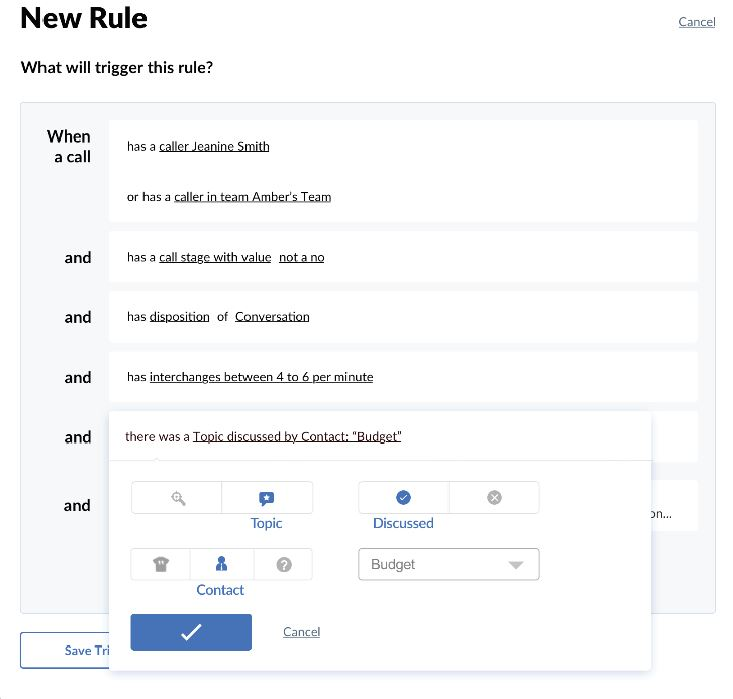The image size is (733, 699).
Task: Click the Topic discussed by Contact "Budget" summary
Action: (x=297, y=437)
